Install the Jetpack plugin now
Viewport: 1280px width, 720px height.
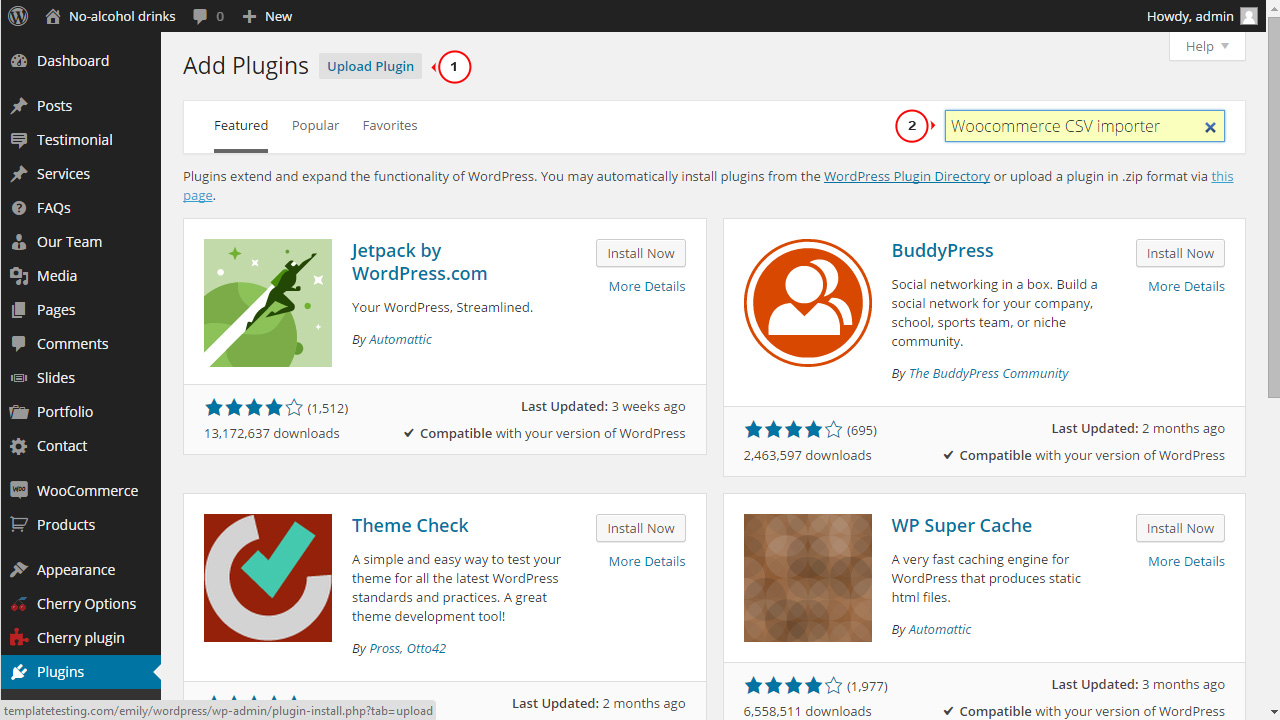coord(641,253)
